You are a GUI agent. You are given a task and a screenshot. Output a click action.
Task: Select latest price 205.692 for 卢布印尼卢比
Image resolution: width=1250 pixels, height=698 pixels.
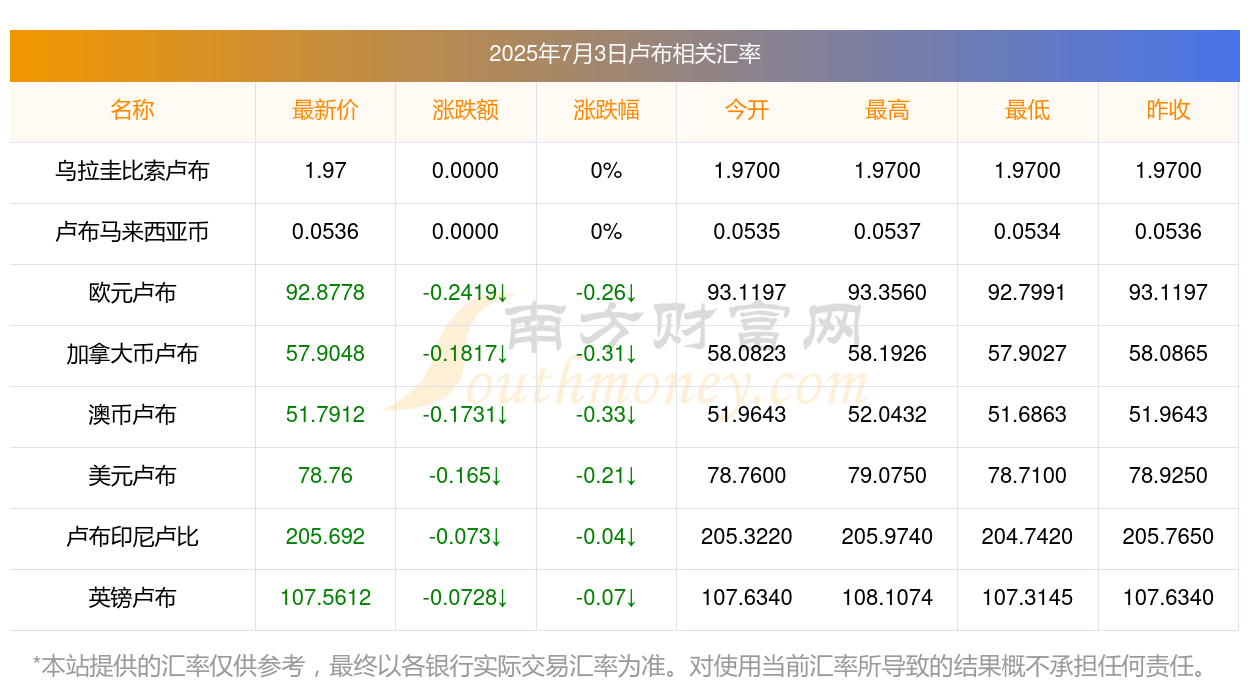325,537
